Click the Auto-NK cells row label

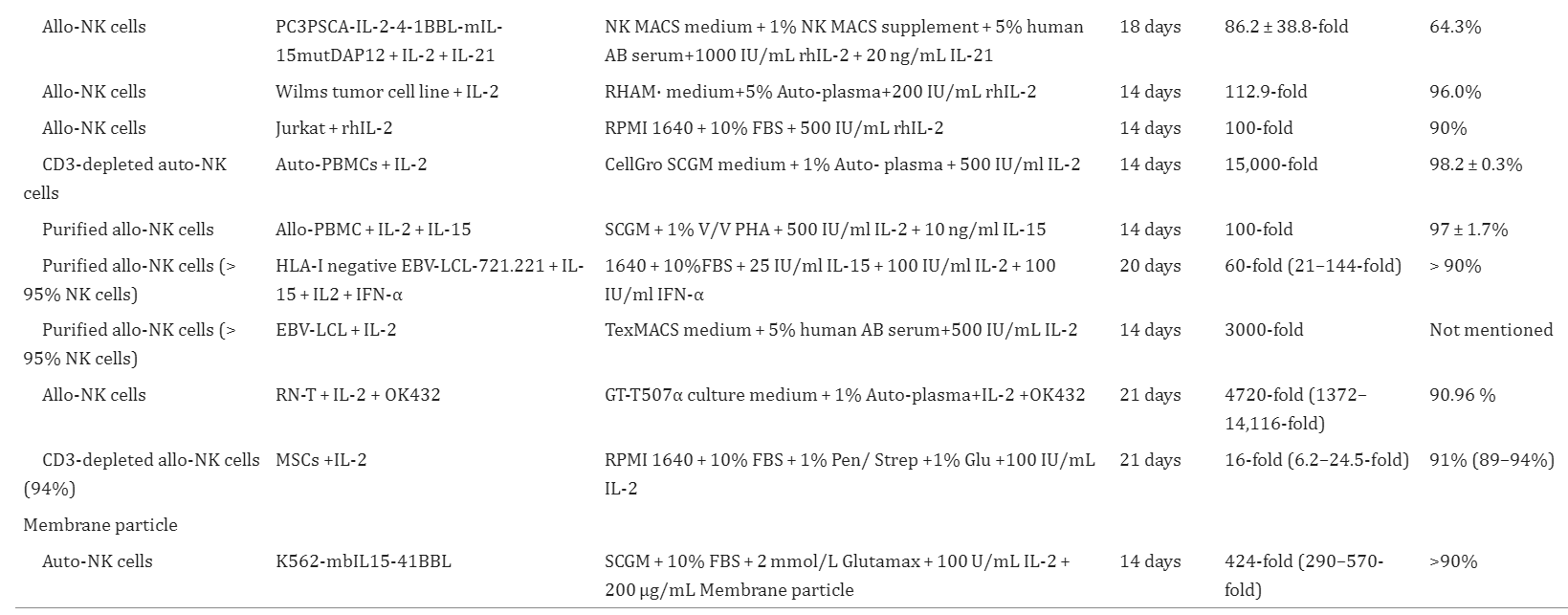(97, 561)
